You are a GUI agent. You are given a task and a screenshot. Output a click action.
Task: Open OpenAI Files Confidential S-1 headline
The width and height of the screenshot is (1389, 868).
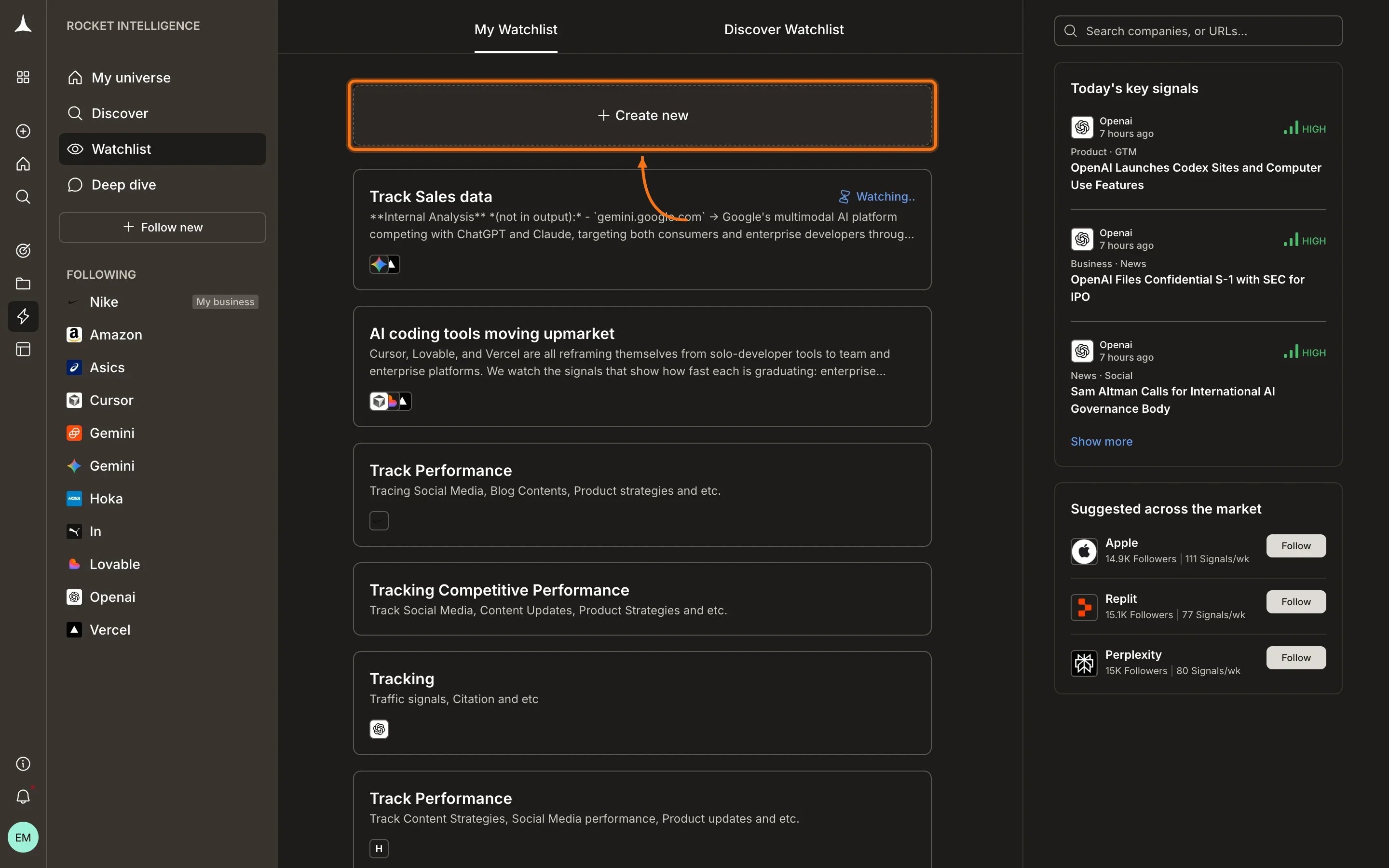(1187, 288)
